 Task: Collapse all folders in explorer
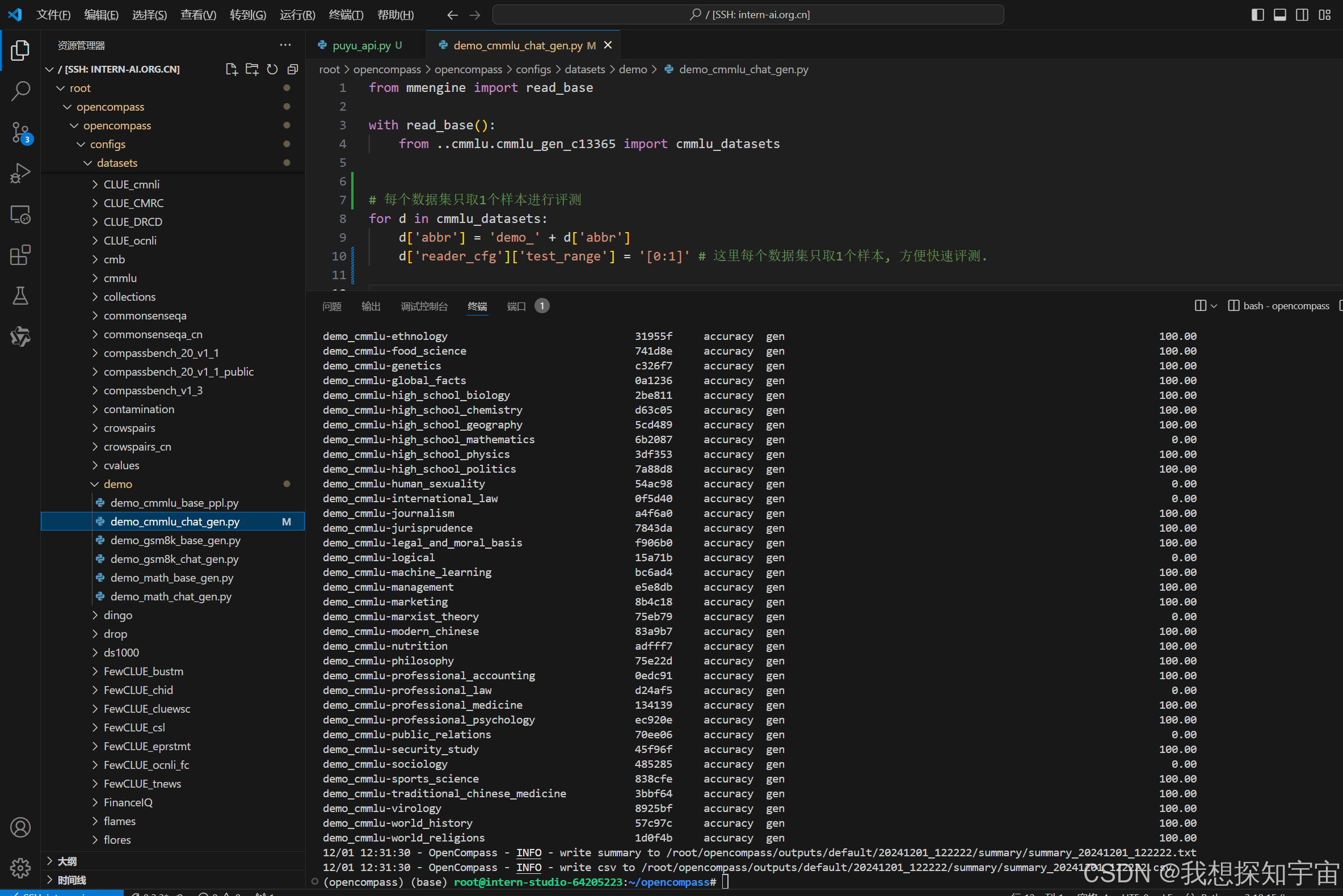pos(292,69)
